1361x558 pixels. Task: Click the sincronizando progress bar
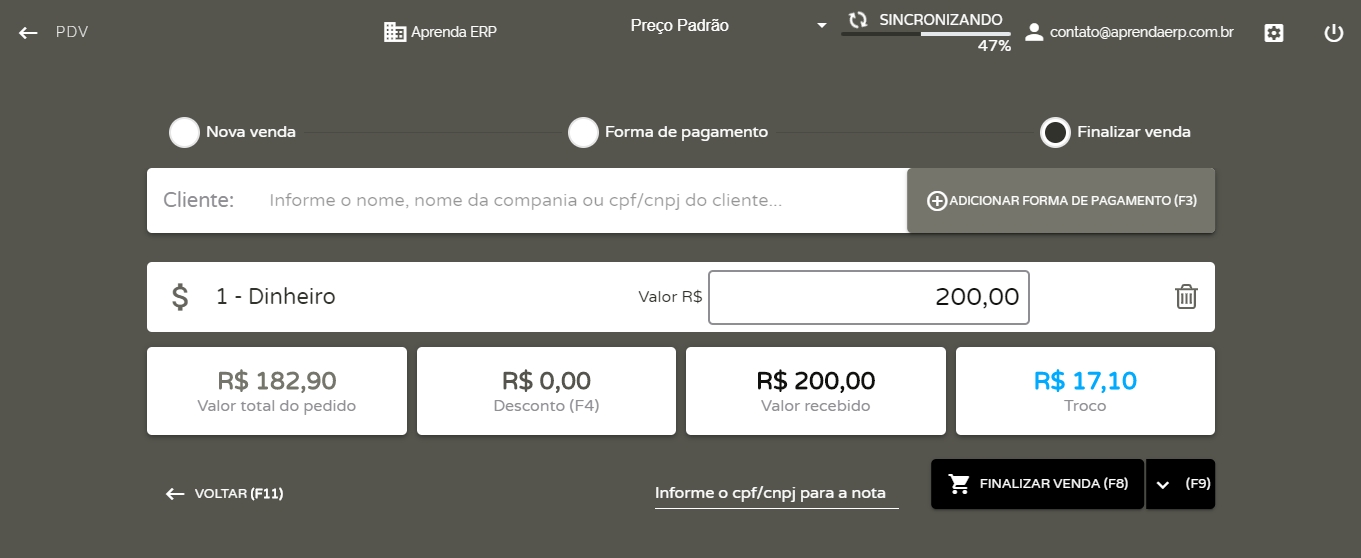[925, 34]
